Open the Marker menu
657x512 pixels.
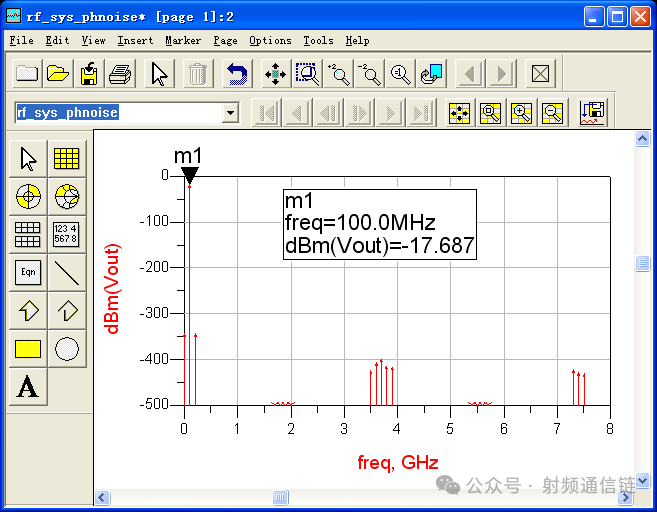click(x=183, y=41)
